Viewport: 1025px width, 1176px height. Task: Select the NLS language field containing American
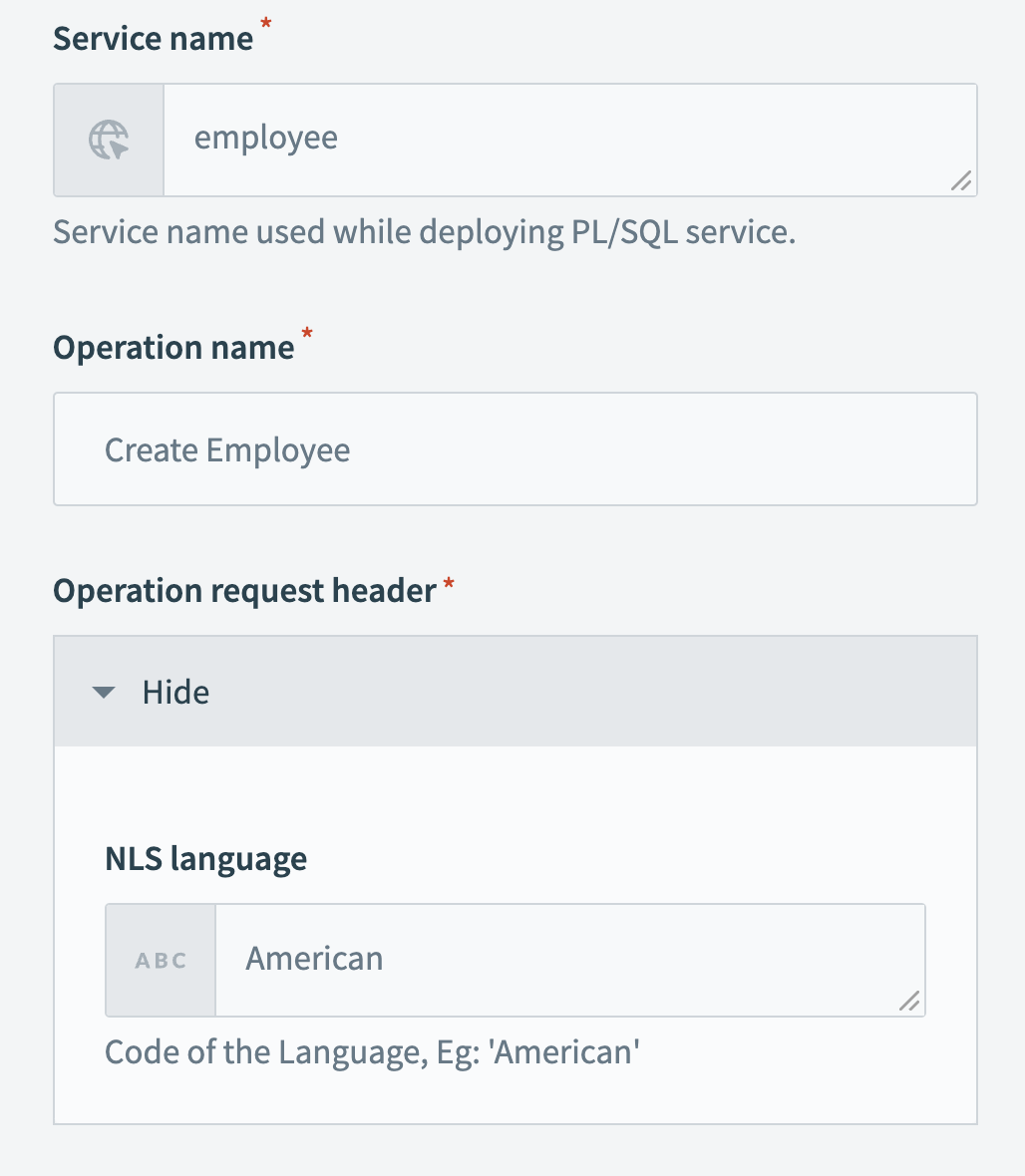[x=558, y=960]
